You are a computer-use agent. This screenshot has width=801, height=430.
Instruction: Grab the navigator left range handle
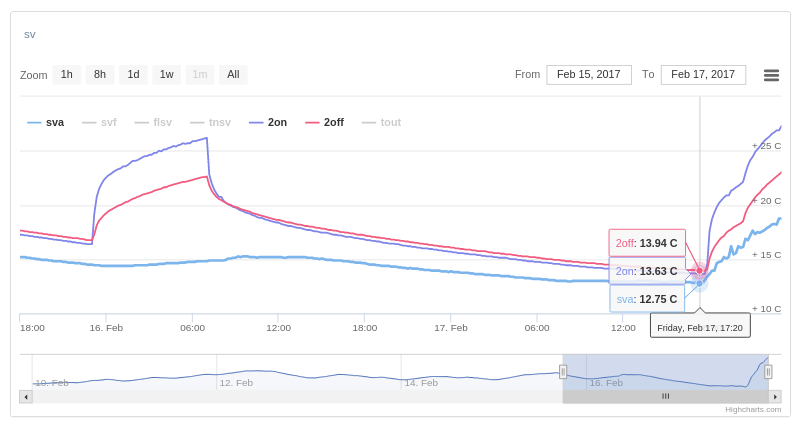point(563,372)
